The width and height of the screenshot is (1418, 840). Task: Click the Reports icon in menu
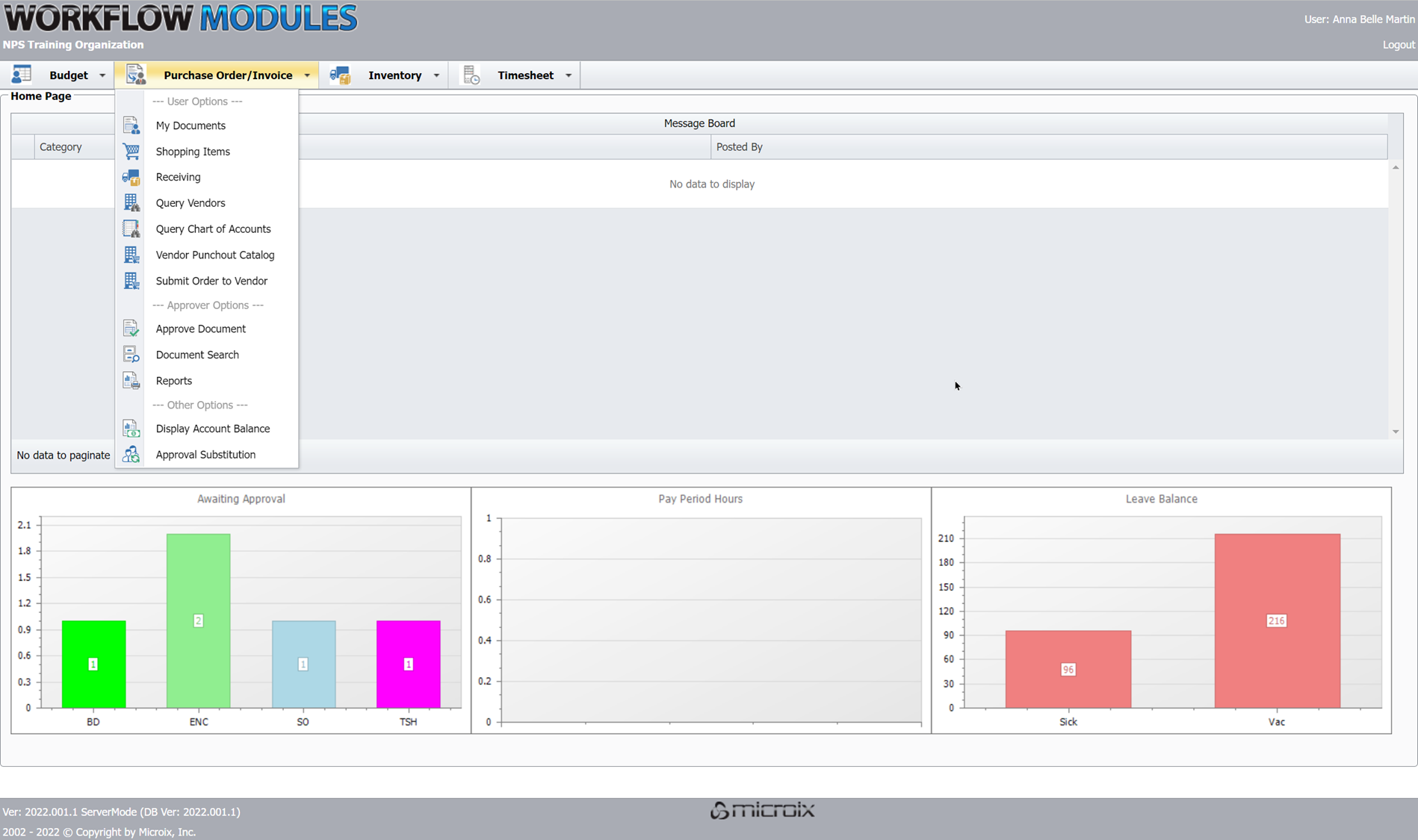pyautogui.click(x=131, y=381)
